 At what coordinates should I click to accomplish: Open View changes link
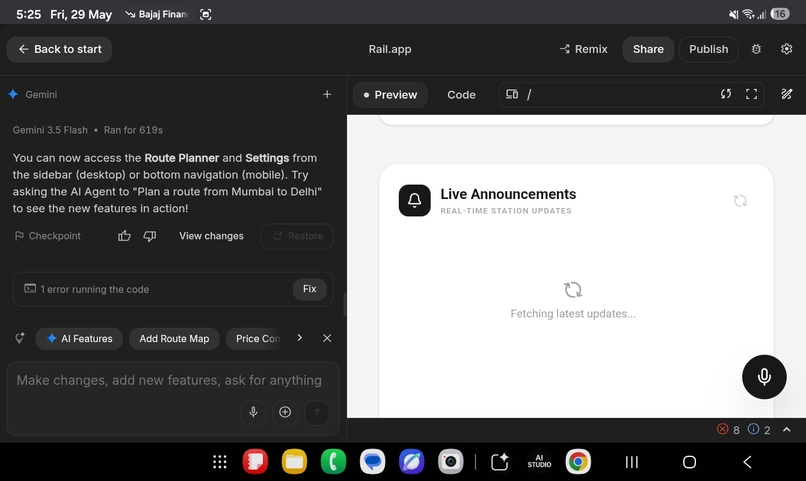pos(211,236)
